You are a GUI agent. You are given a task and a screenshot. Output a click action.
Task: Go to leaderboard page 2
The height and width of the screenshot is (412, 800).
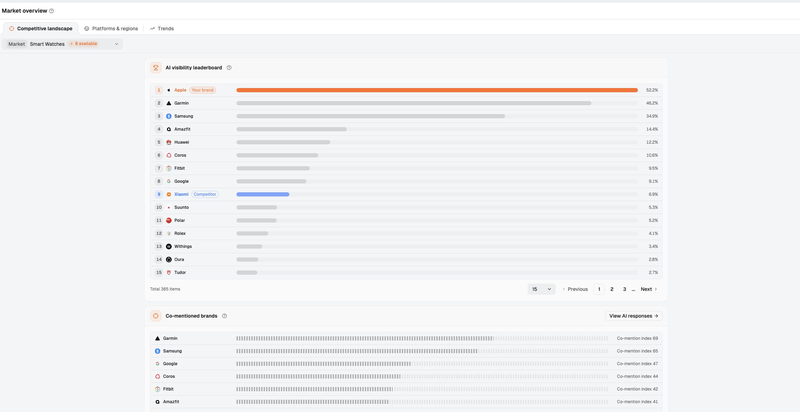click(612, 289)
